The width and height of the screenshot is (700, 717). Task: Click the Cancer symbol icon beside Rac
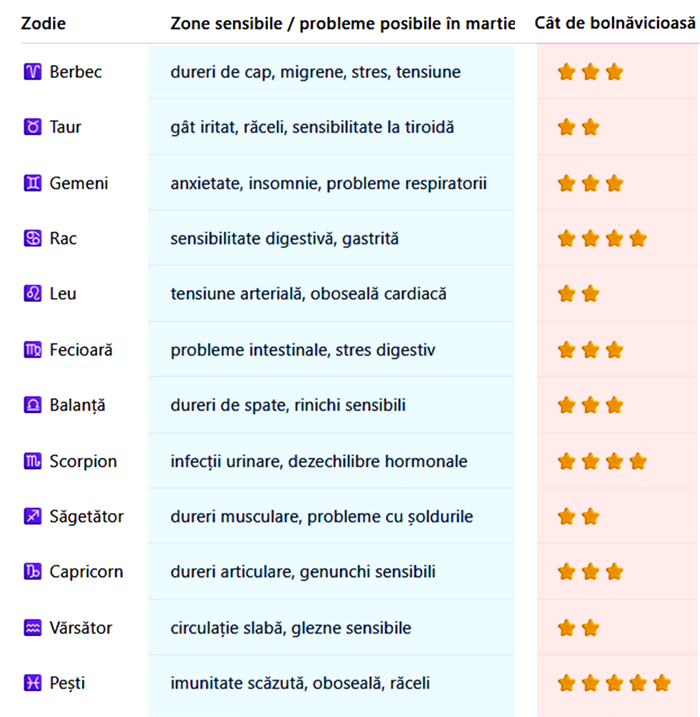coord(32,238)
